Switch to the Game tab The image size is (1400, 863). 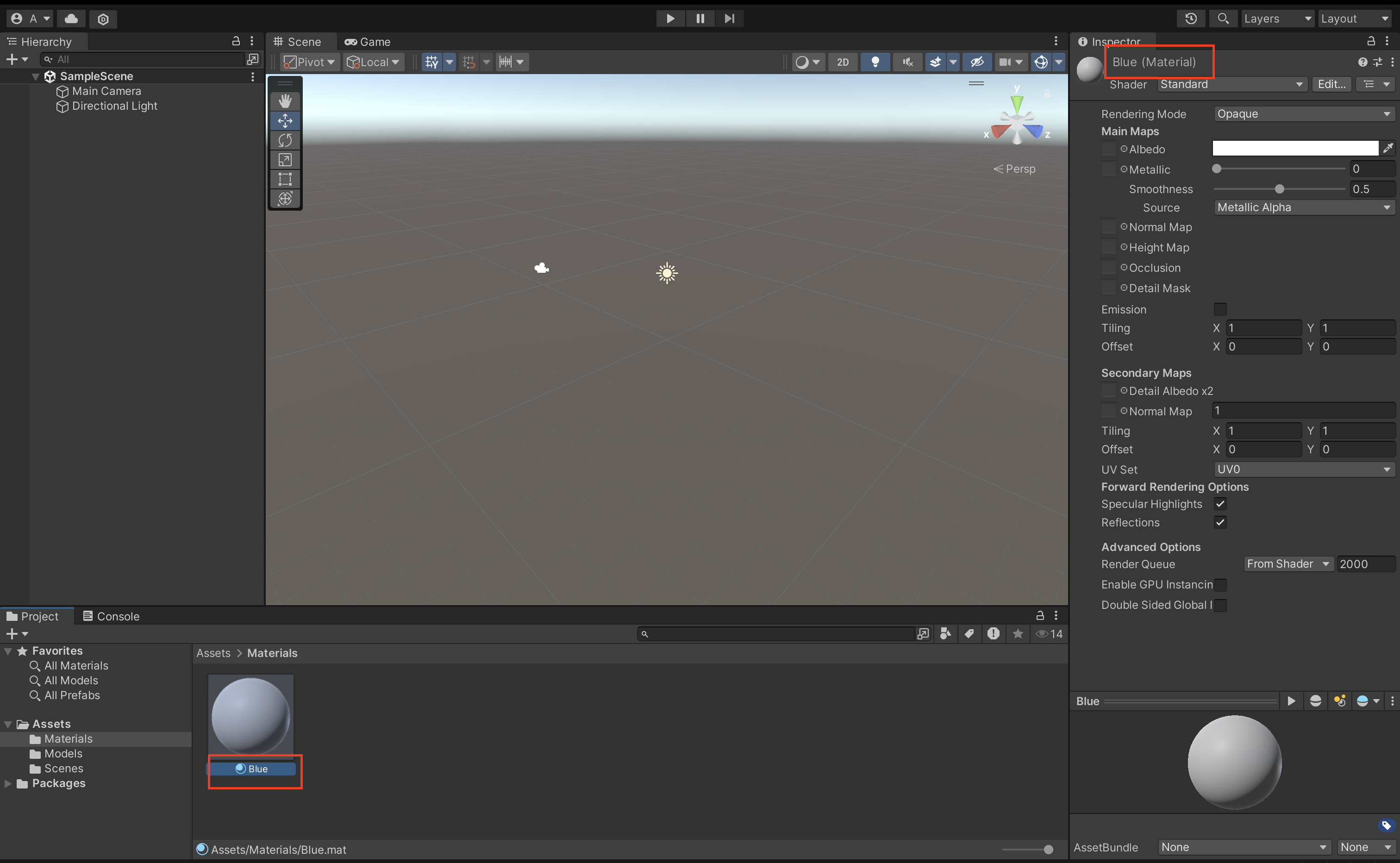[x=368, y=42]
